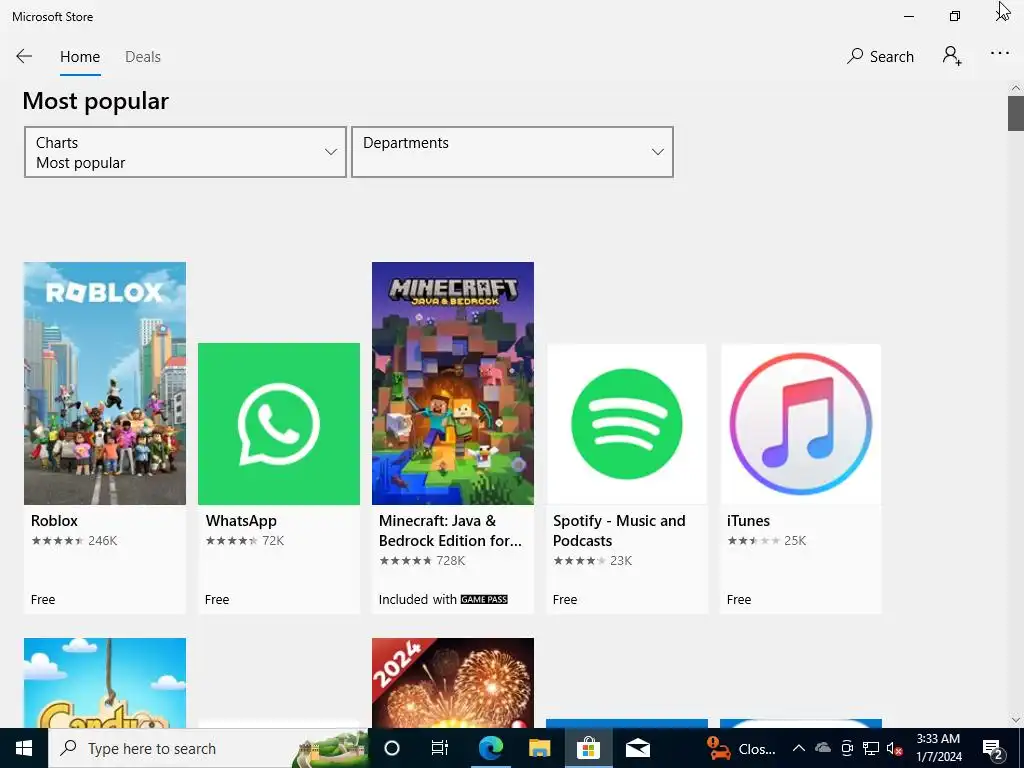Open the iTunes music note logo
1024x768 pixels.
[801, 424]
